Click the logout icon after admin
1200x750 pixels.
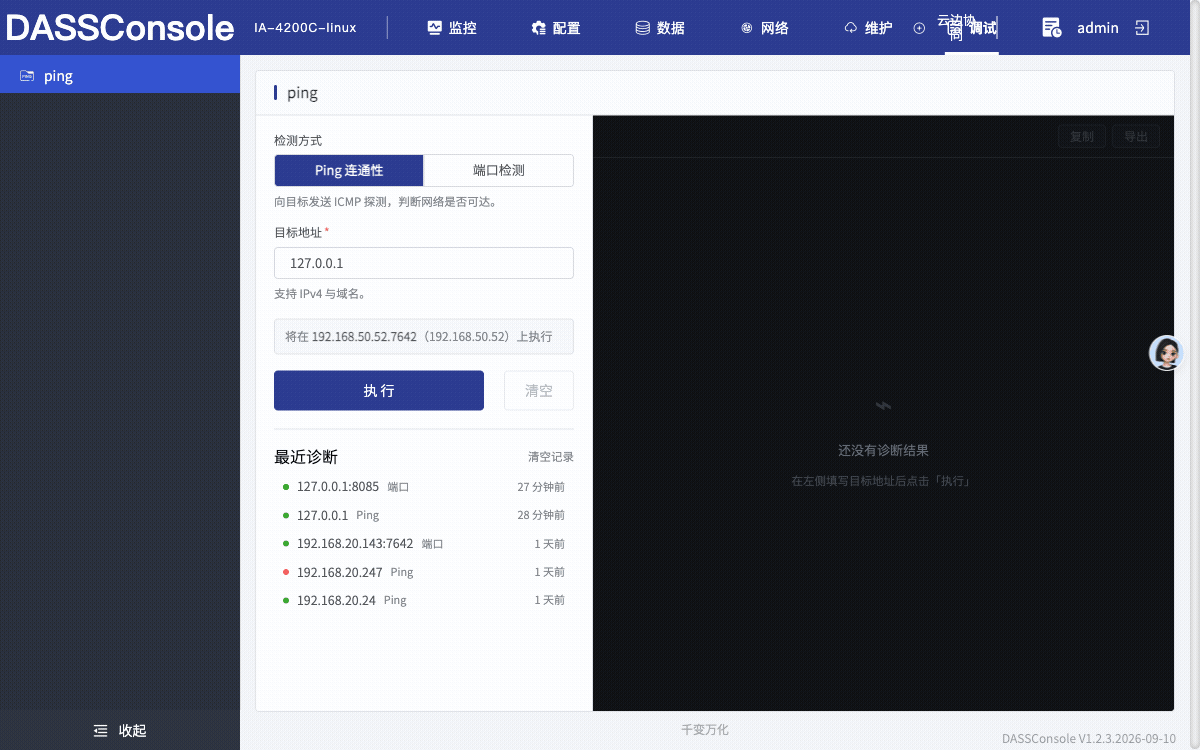(1142, 28)
